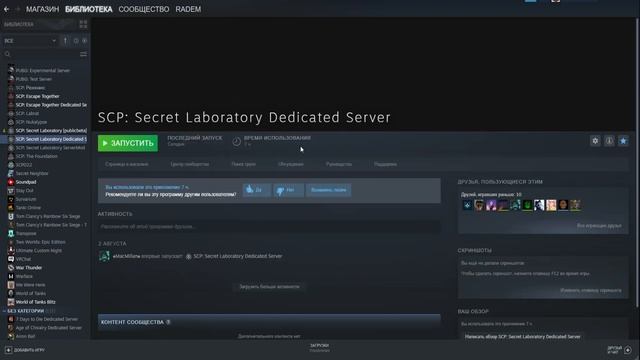Click the Ultimate Custom Night icon

click(x=11, y=251)
